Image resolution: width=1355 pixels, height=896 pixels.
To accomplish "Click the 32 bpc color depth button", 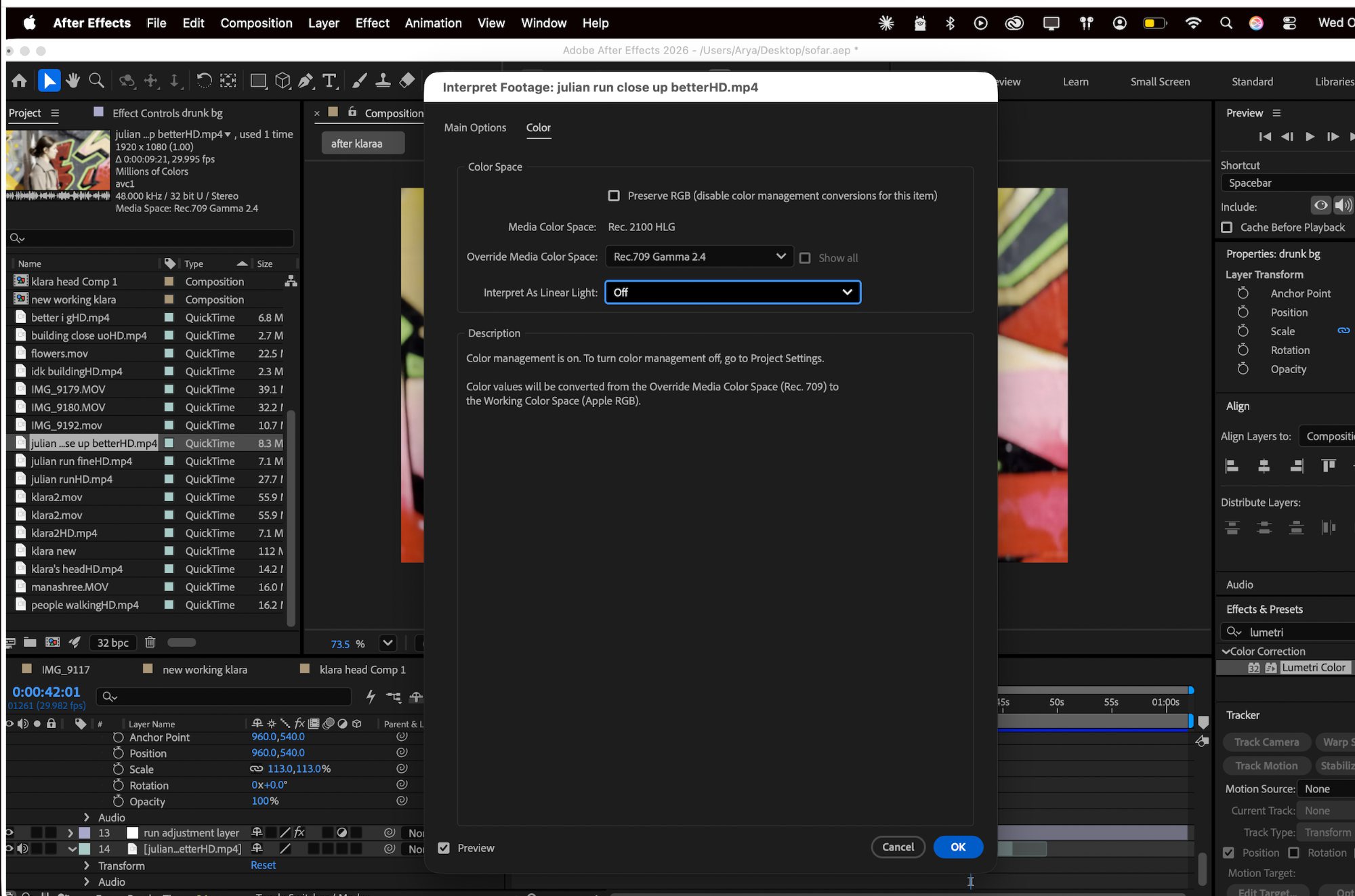I will click(x=112, y=643).
